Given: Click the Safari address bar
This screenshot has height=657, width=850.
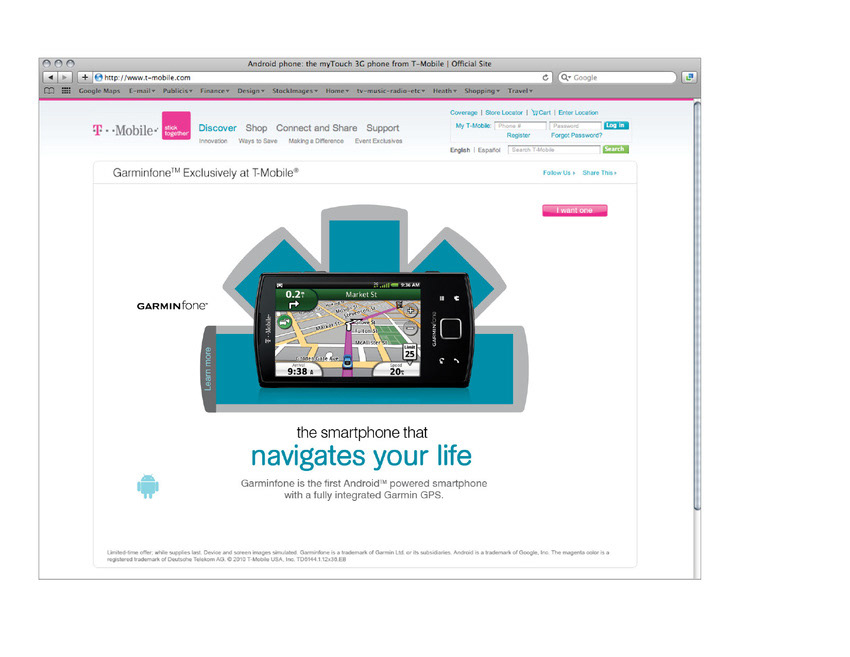Looking at the screenshot, I should tap(323, 78).
